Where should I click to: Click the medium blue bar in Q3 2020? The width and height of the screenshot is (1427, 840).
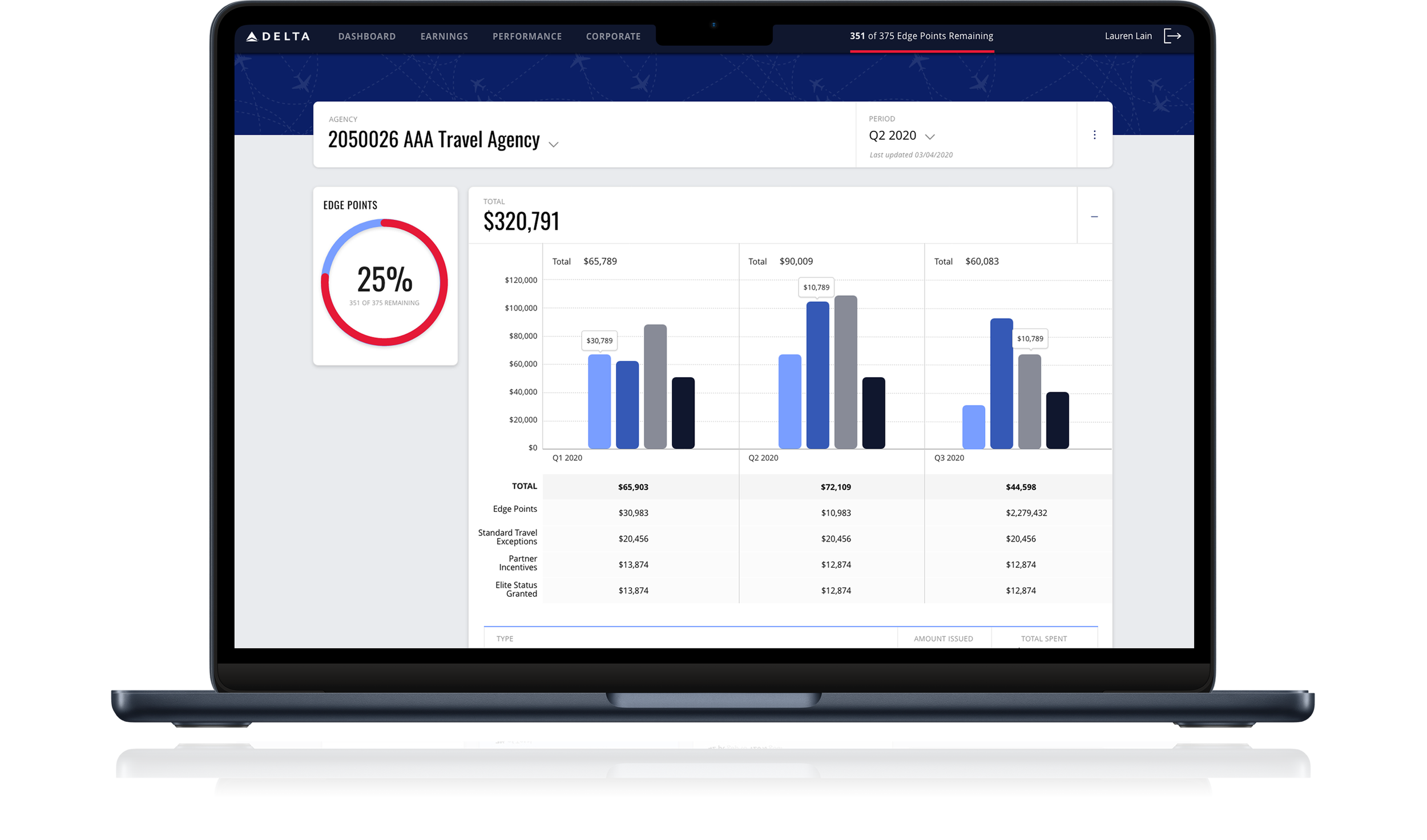coord(1001,383)
